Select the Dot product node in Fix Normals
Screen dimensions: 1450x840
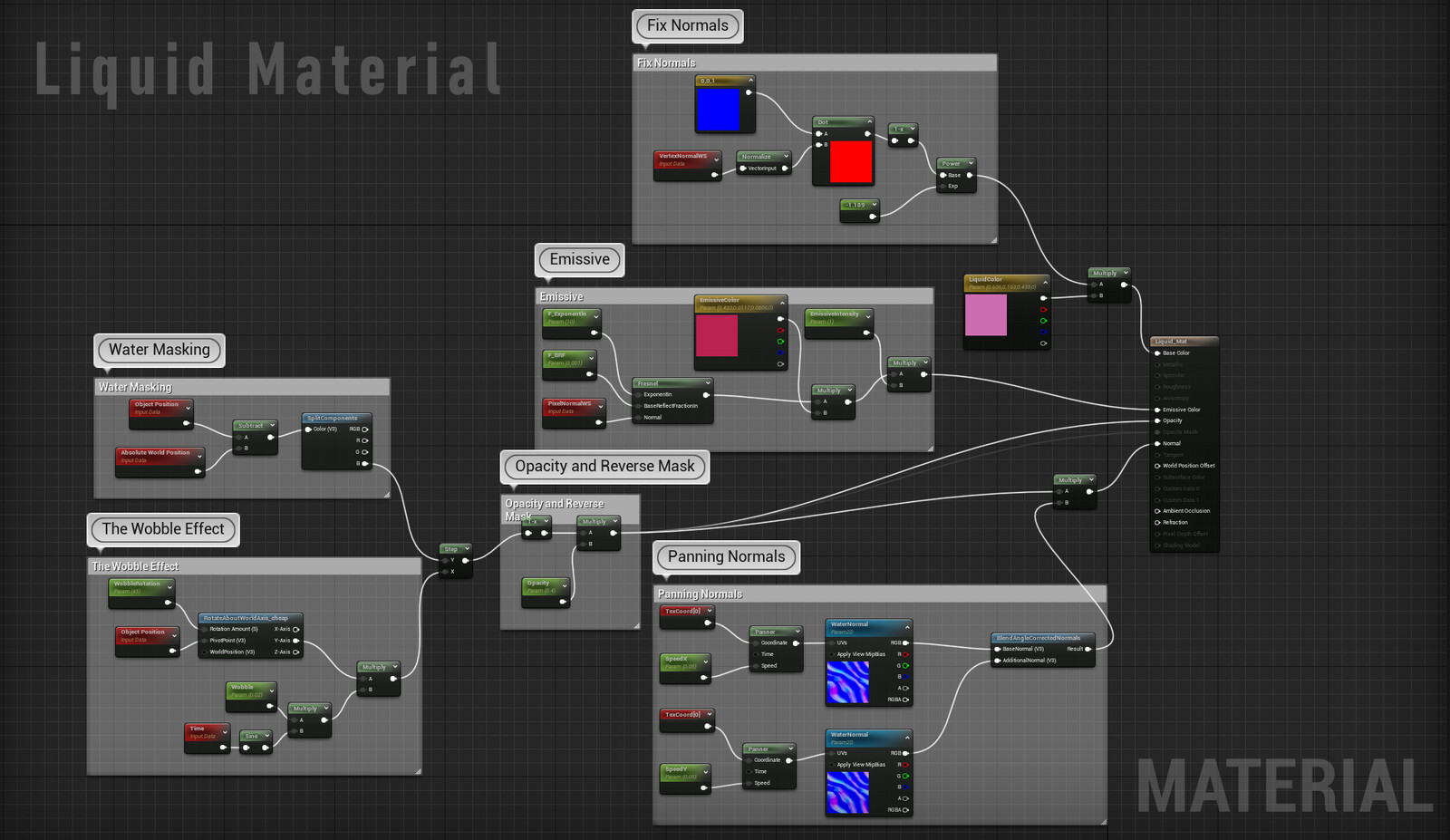pos(842,121)
